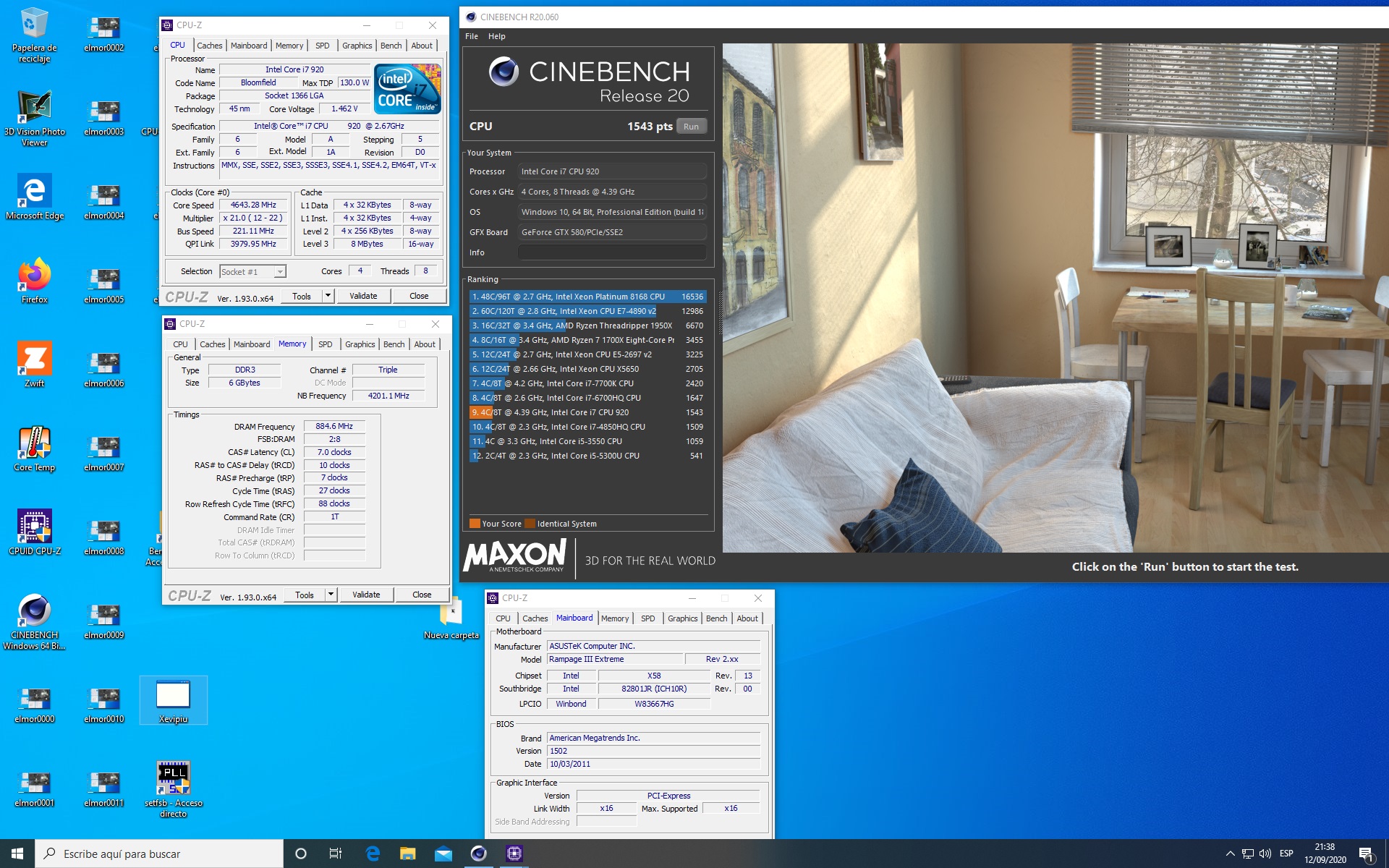Open the volume control in system tray
Viewport: 1389px width, 868px height.
point(1265,854)
